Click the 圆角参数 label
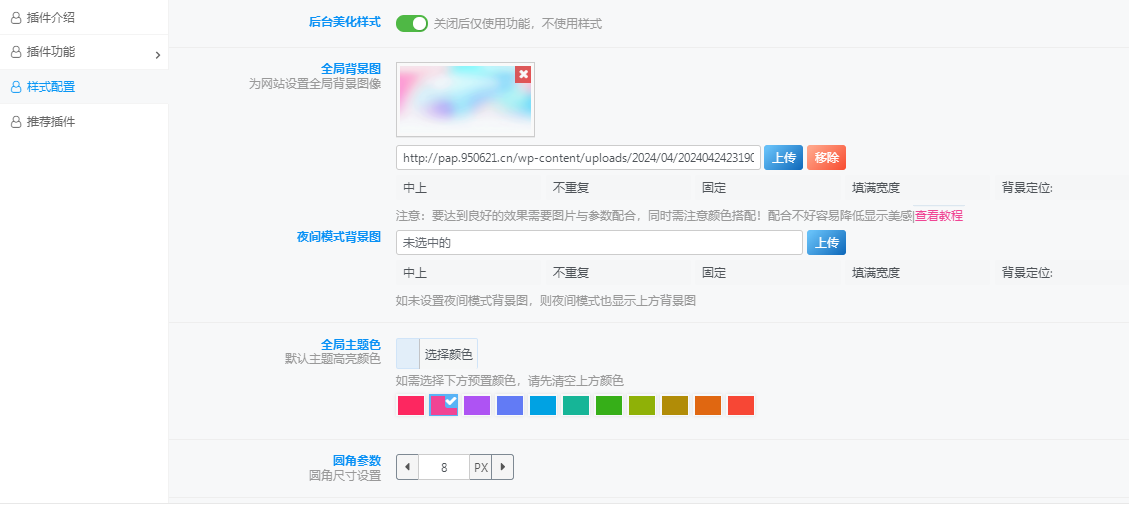 (356, 461)
